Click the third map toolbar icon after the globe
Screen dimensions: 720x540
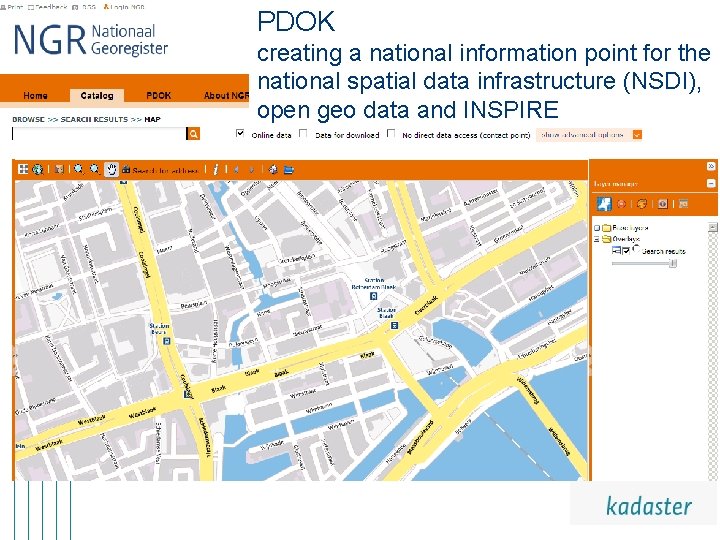tap(59, 169)
